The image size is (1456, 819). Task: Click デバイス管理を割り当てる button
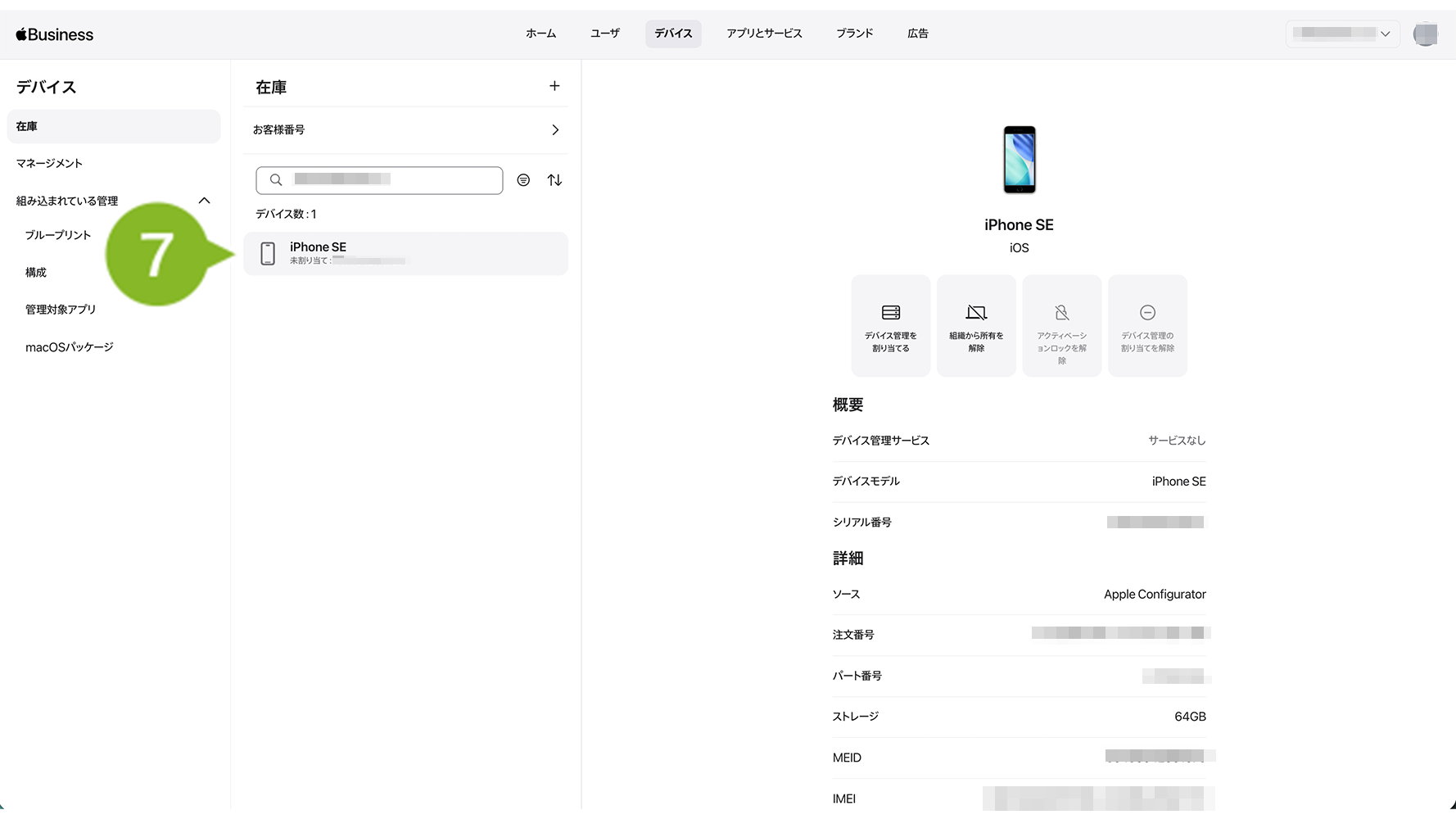[x=890, y=326]
